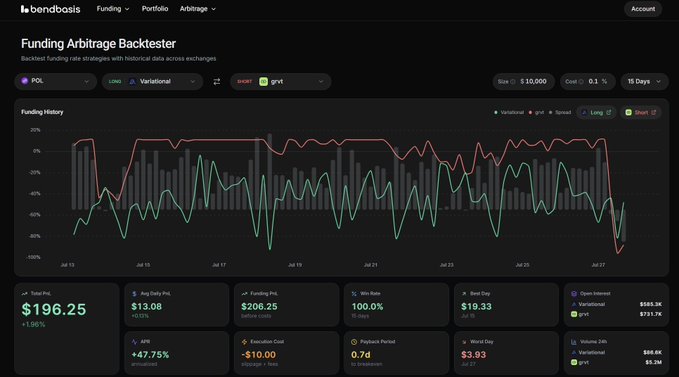This screenshot has height=377, width=679.
Task: Click the Payback Period value 0.7d
Action: pos(361,354)
